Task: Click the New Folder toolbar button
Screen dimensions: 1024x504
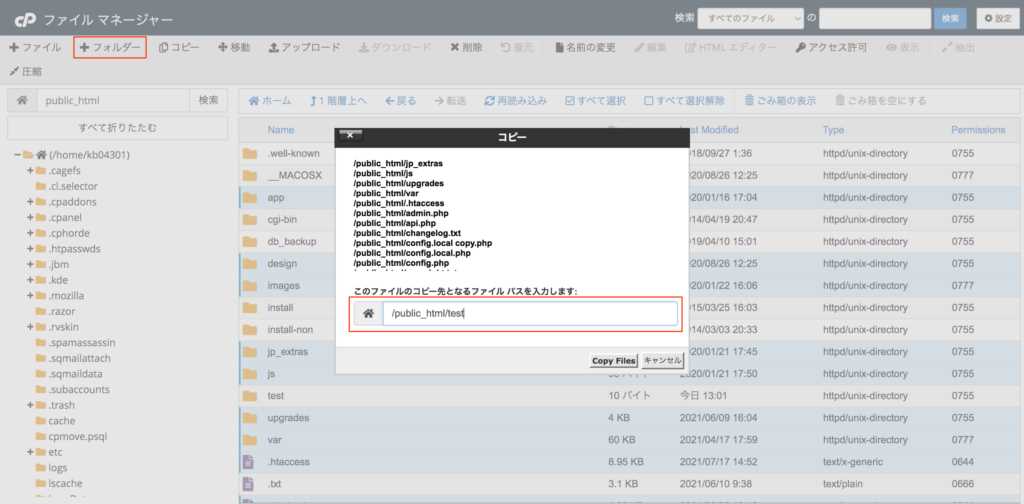Action: point(110,47)
